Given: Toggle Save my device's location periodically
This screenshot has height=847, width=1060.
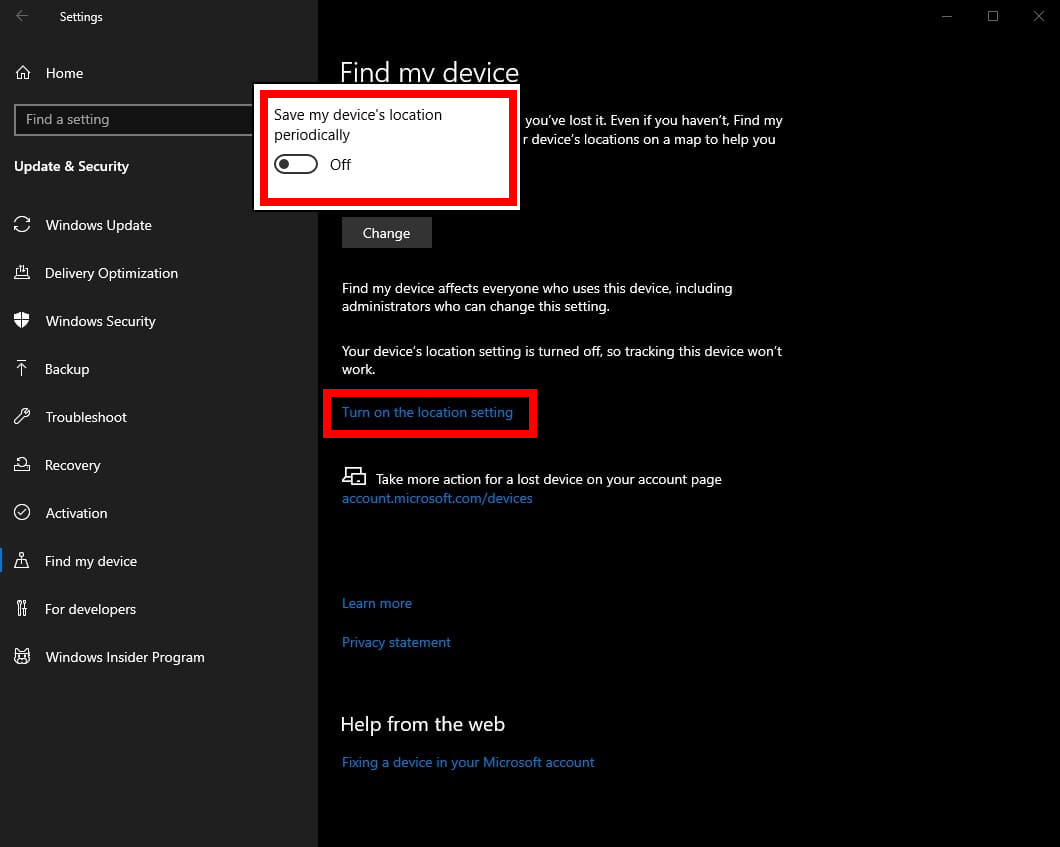Looking at the screenshot, I should click(296, 165).
